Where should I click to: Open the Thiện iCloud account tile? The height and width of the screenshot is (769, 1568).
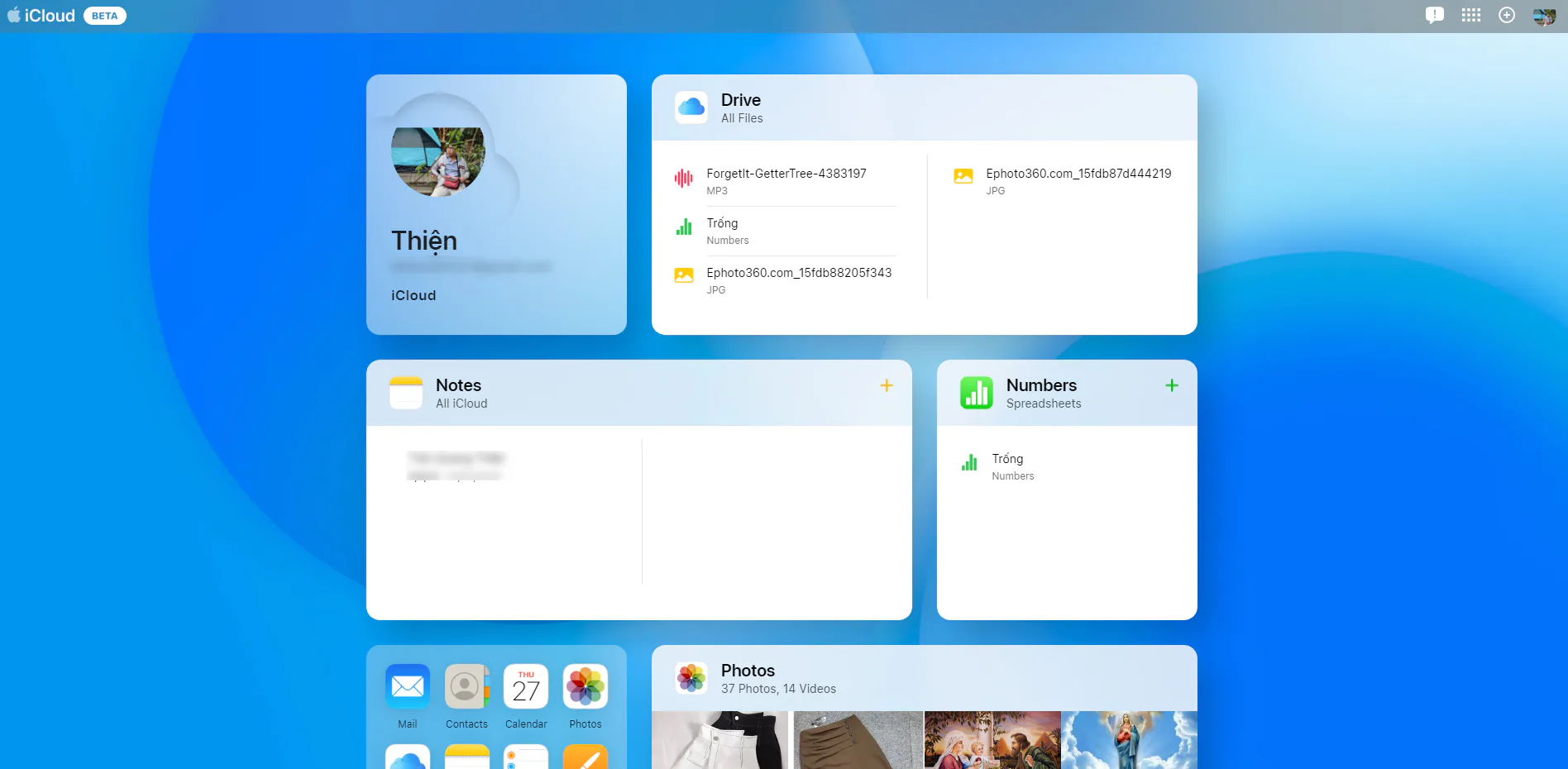pos(496,204)
